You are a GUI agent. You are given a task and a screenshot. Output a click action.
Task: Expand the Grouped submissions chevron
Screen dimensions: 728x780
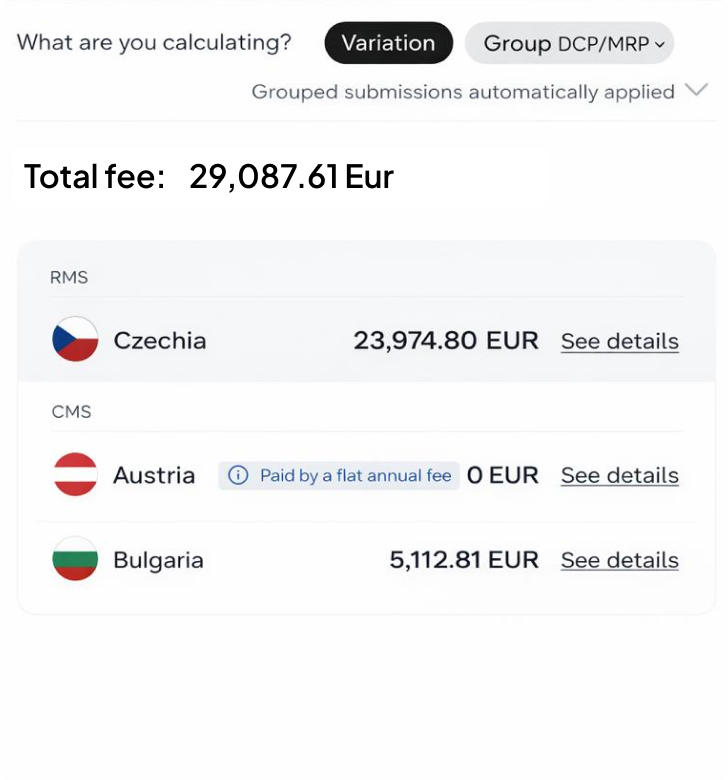click(696, 91)
